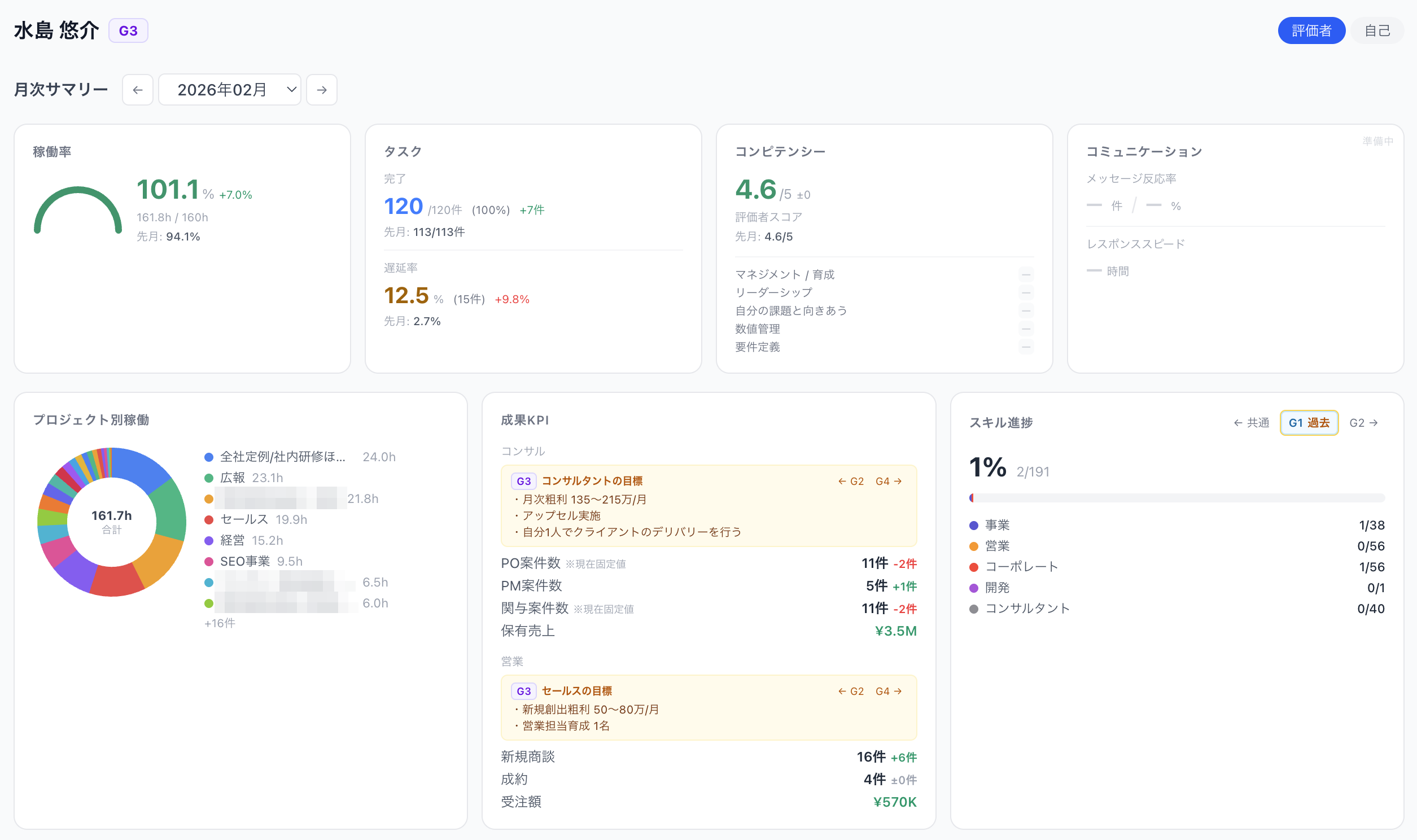Click the レスポンススピード label
The width and height of the screenshot is (1417, 840).
click(1136, 244)
